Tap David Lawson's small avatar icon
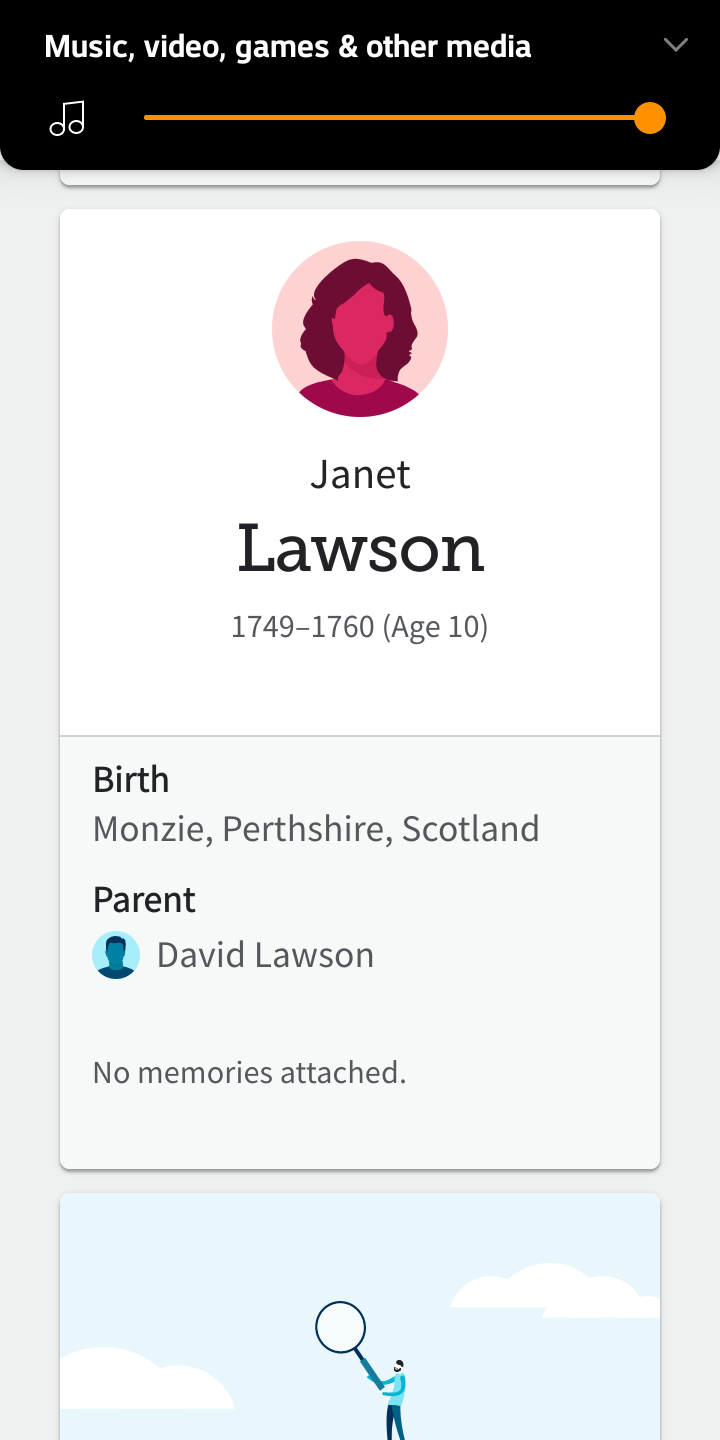 [x=116, y=955]
